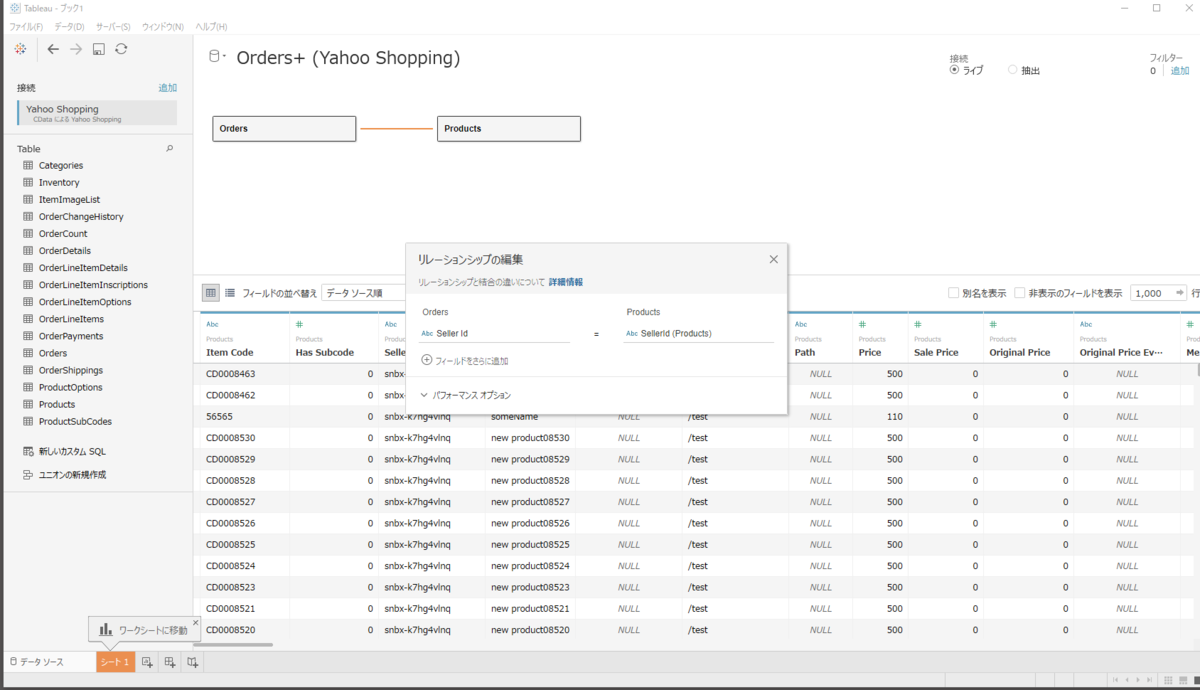Enable the 別名を表示 checkbox
The height and width of the screenshot is (690, 1200).
(953, 293)
